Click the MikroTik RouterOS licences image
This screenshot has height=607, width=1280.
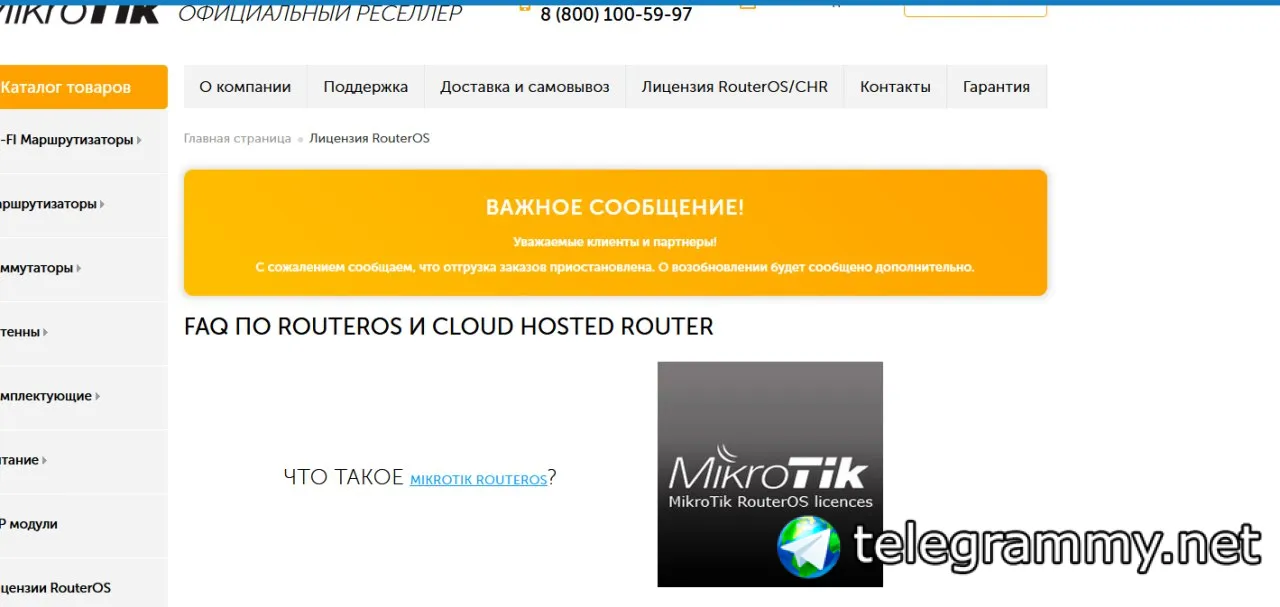(x=770, y=474)
